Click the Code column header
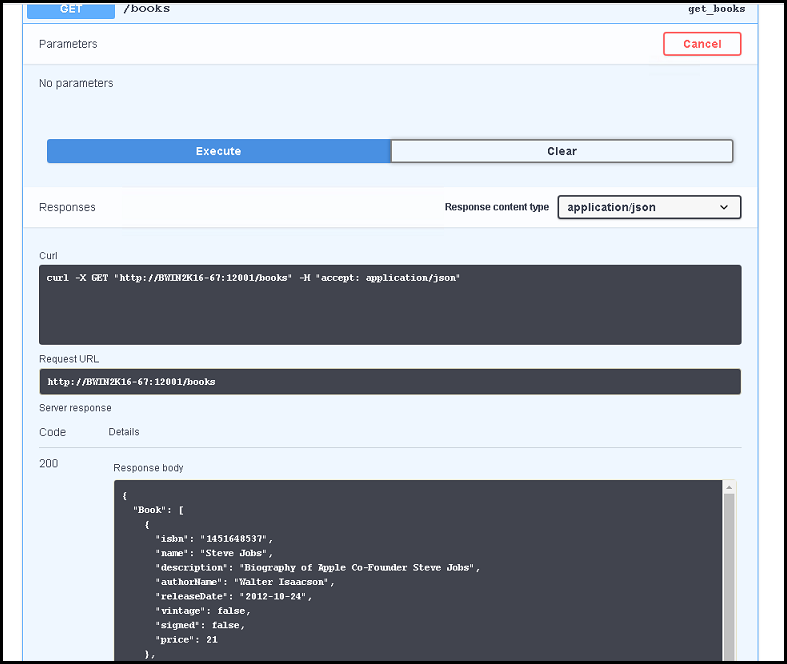Screen dimensions: 787x664 coord(52,432)
